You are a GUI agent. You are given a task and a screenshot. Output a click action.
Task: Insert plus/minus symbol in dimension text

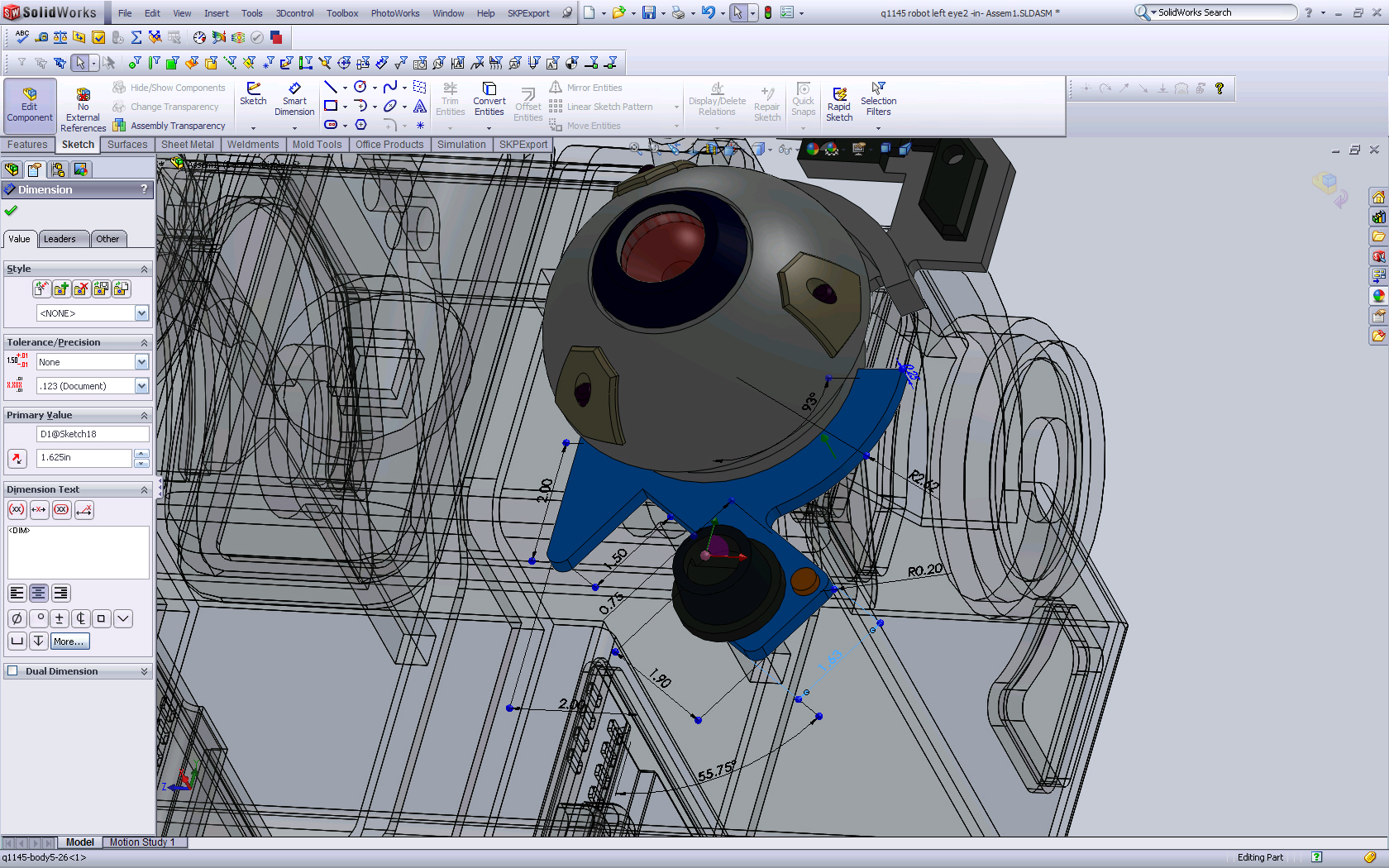coord(59,618)
